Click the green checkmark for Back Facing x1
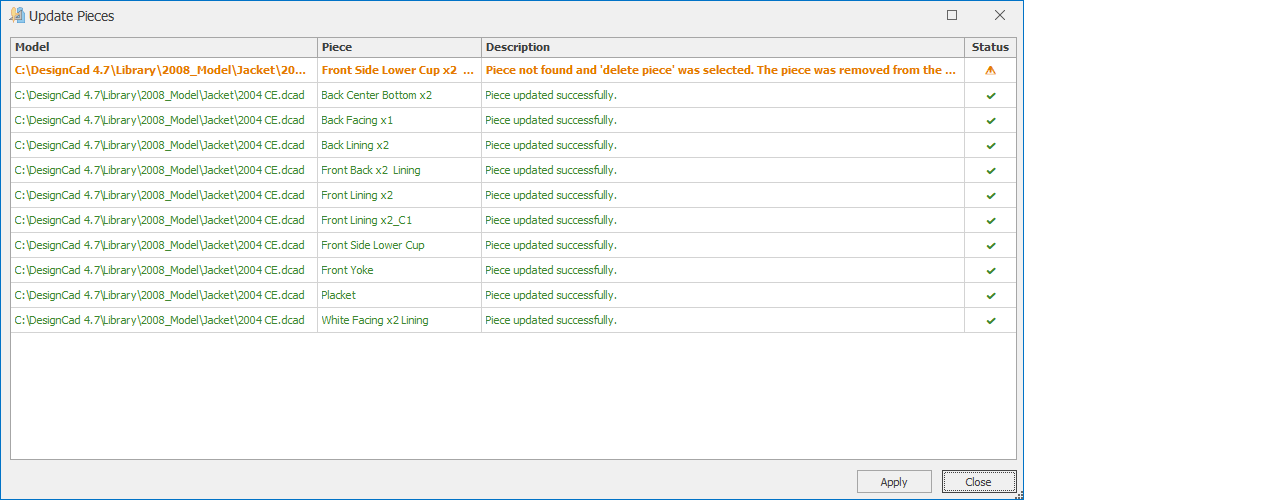This screenshot has height=500, width=1270. 990,121
